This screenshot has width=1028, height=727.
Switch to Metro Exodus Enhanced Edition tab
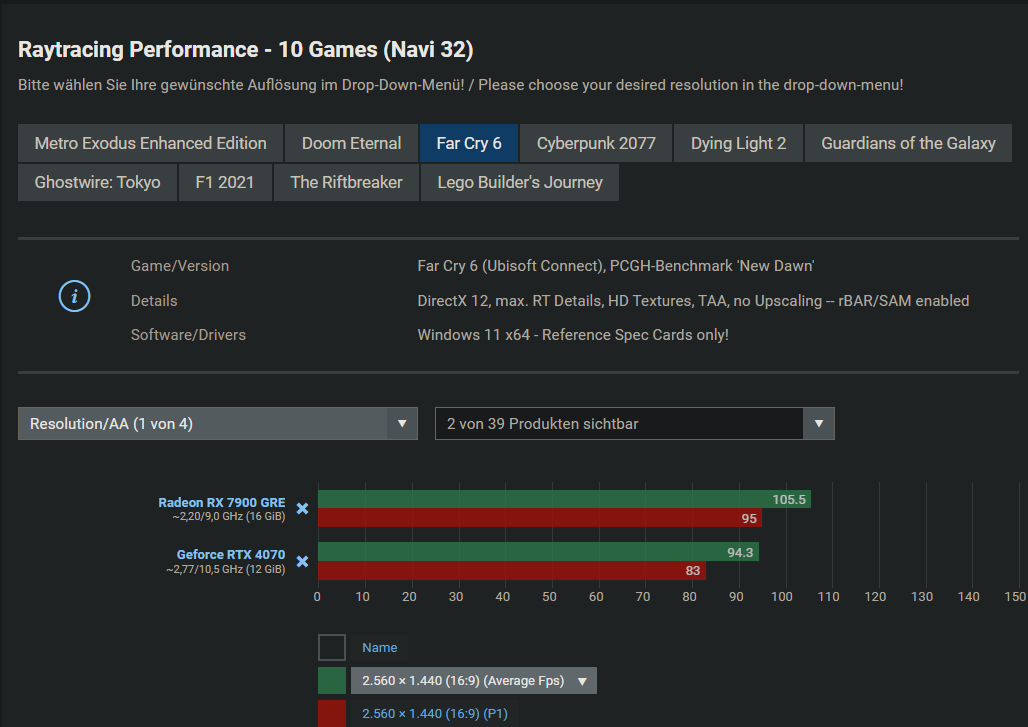tap(150, 143)
